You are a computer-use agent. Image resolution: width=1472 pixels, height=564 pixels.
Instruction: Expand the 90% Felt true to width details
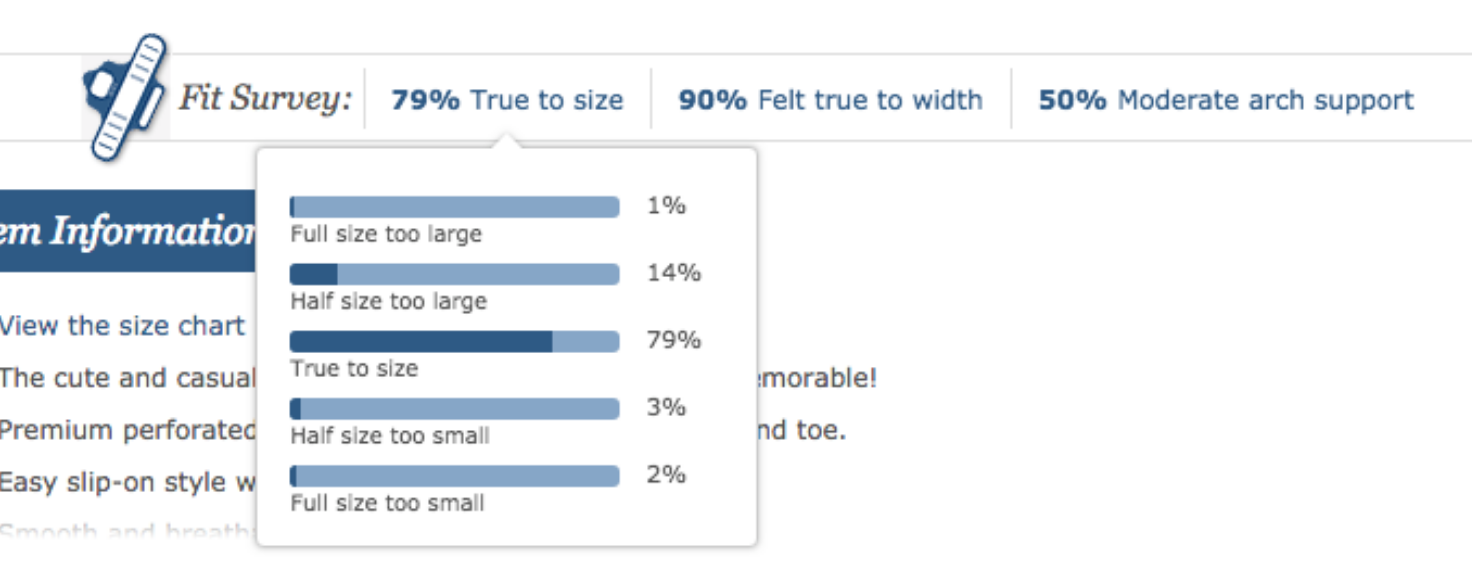(x=830, y=100)
